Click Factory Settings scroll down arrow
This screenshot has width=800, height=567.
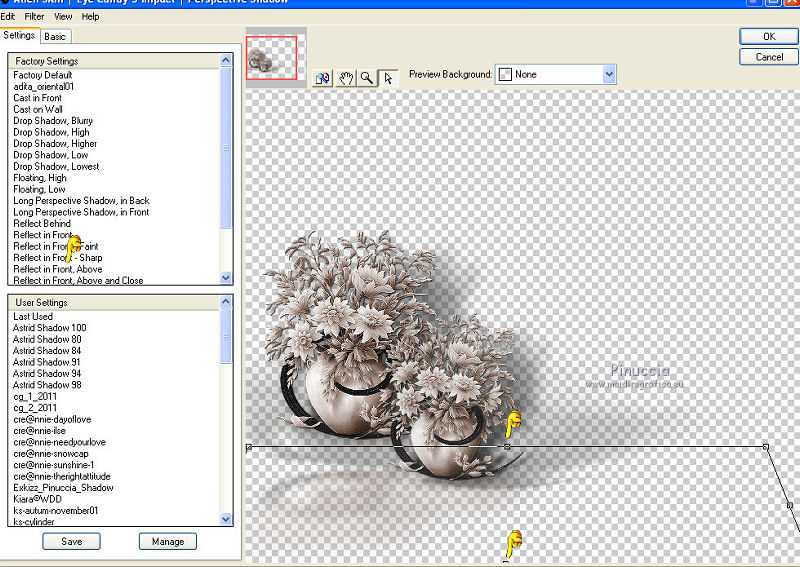pos(226,278)
